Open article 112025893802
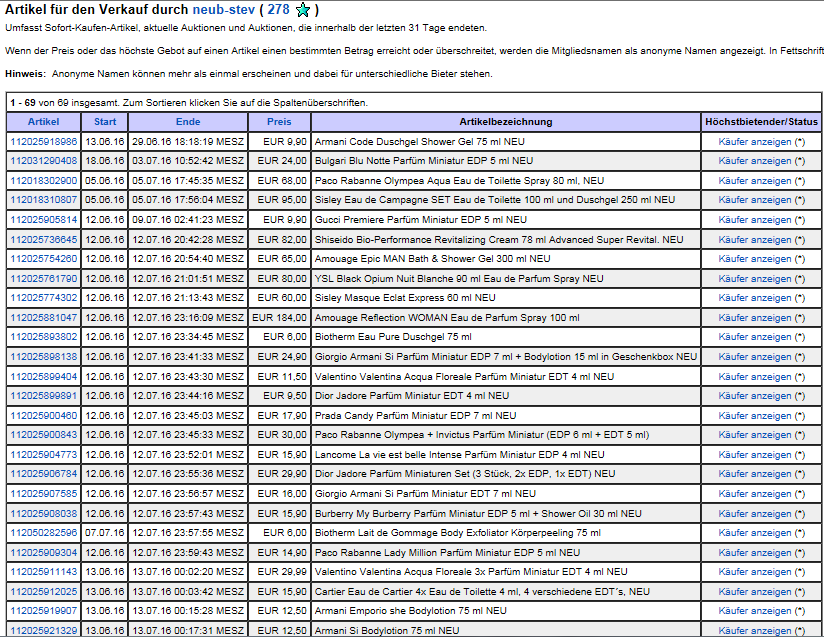The width and height of the screenshot is (824, 637). (44, 336)
